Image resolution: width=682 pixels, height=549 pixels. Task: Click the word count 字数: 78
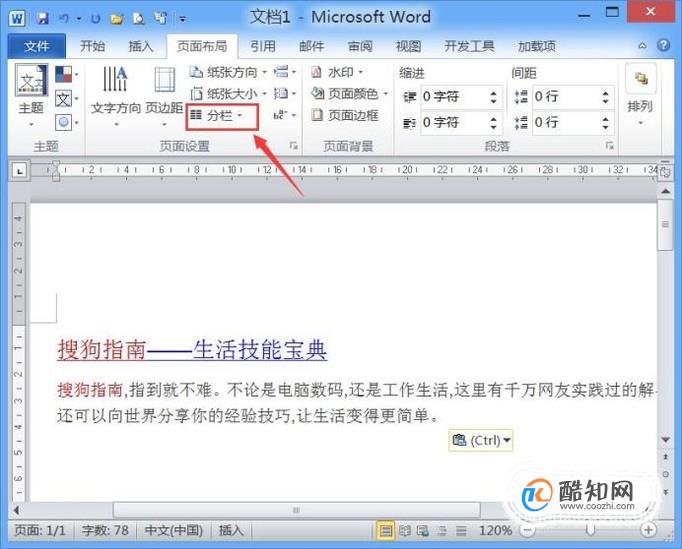point(105,530)
